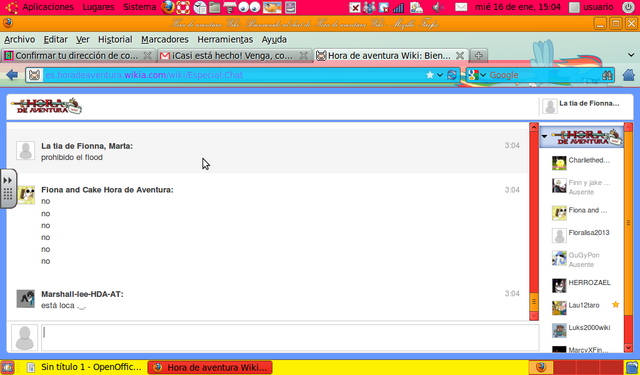Open the Historial menu
Viewport: 640px width, 375px height.
click(x=115, y=40)
